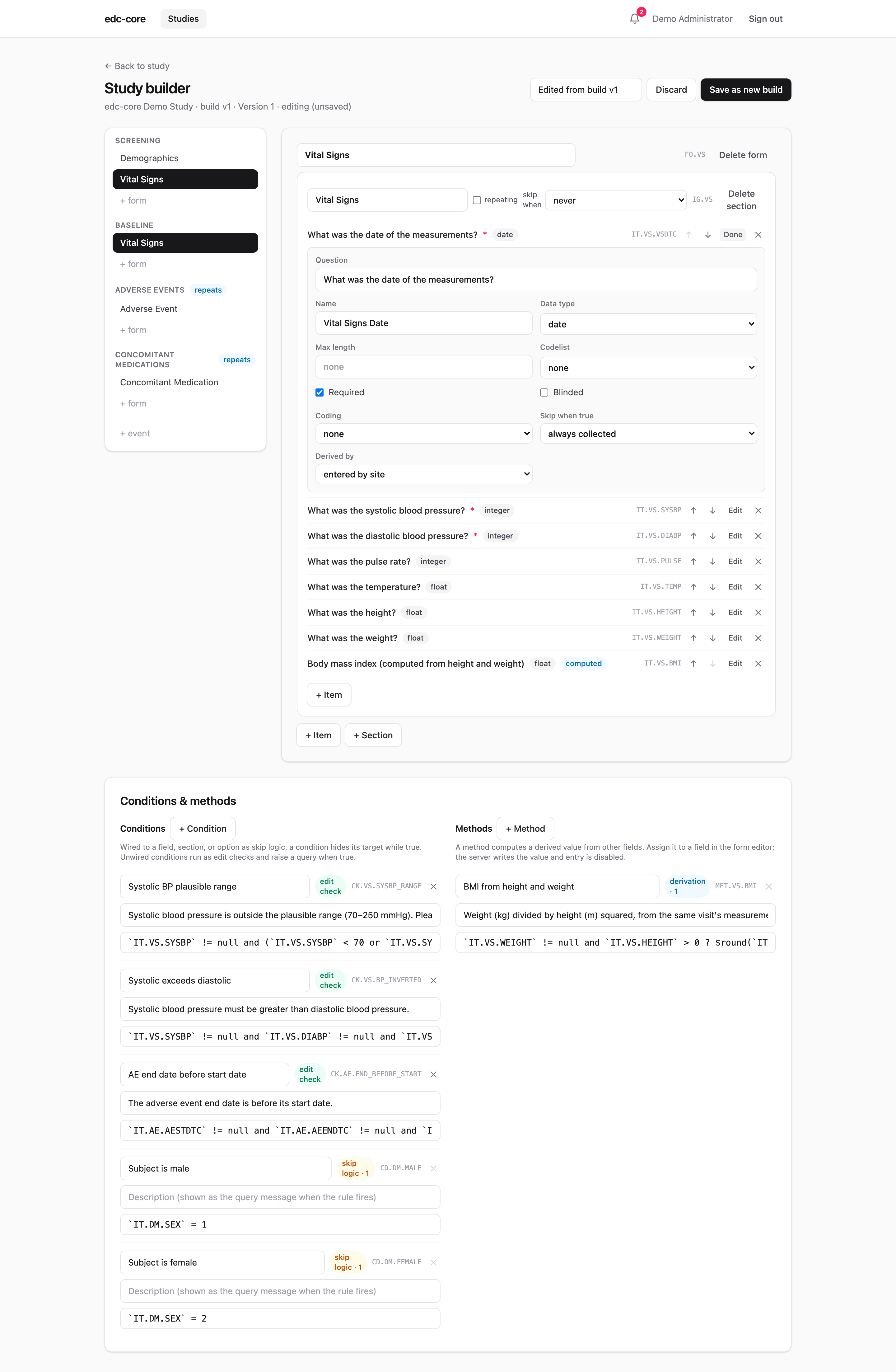
Task: Open the Codelist dropdown
Action: coord(648,367)
